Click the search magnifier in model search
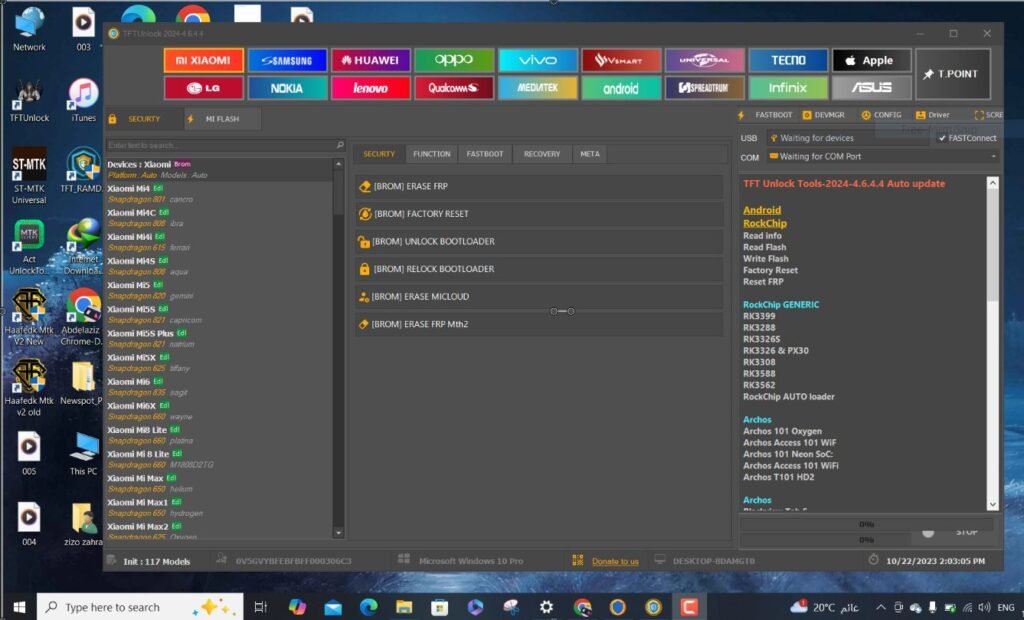1024x620 pixels. click(x=340, y=145)
